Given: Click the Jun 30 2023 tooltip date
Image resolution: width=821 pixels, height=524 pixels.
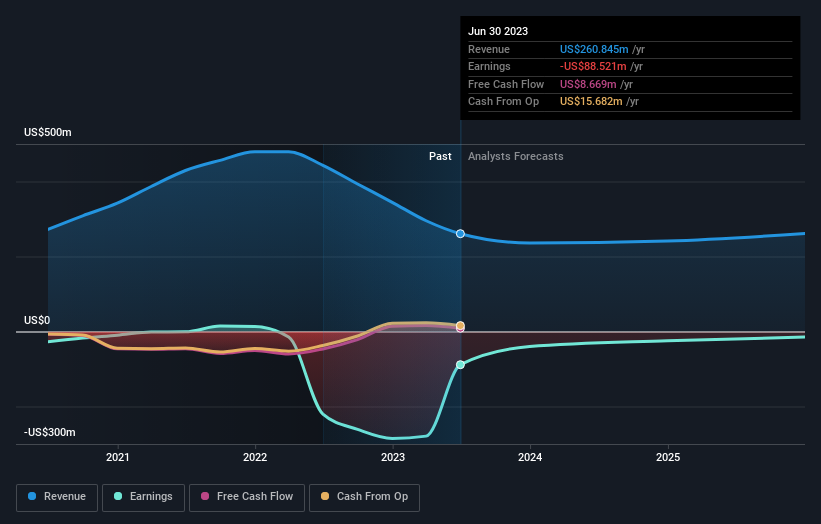Looking at the screenshot, I should 498,31.
